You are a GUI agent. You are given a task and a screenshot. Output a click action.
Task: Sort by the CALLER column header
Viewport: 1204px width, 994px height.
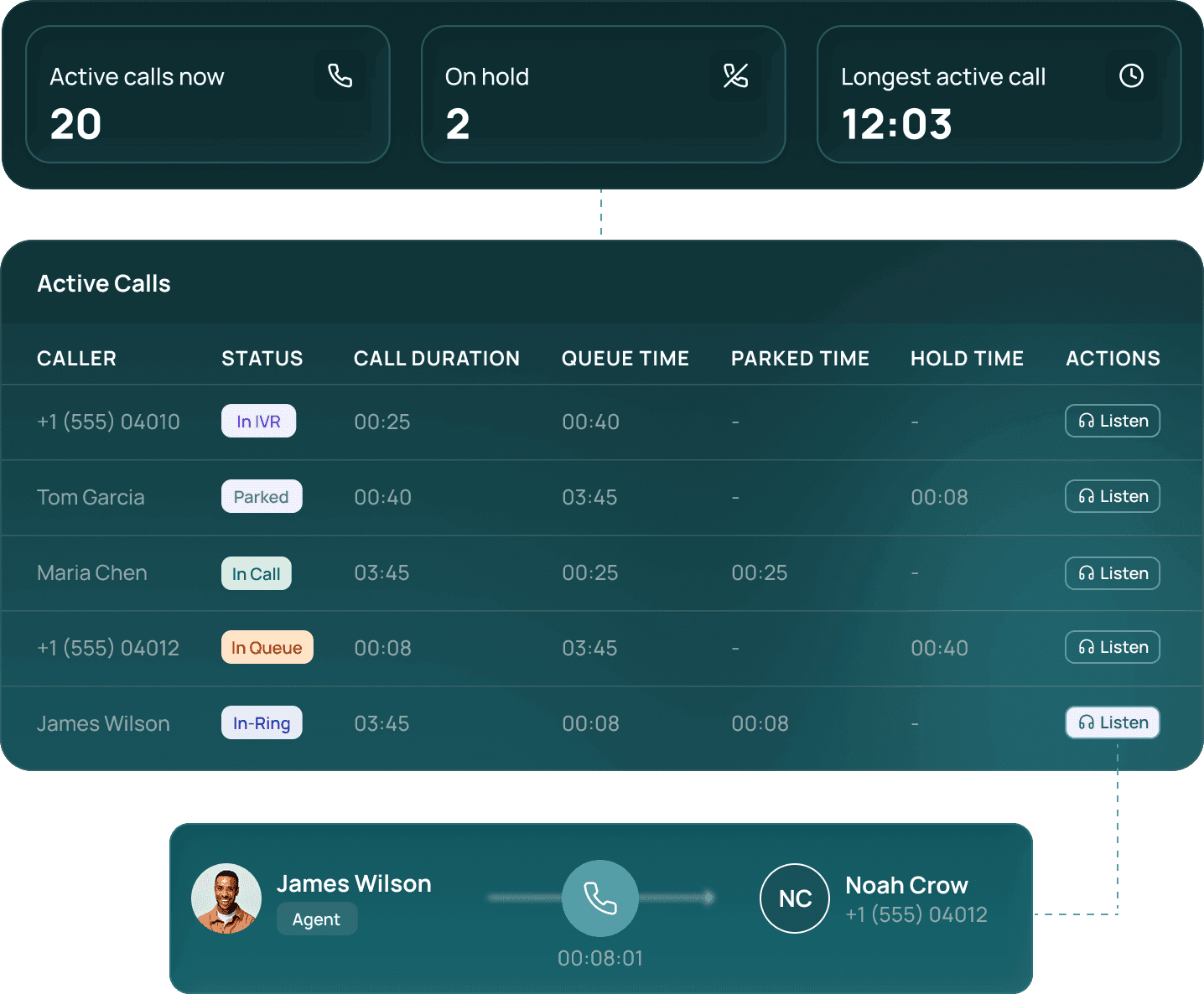[76, 359]
